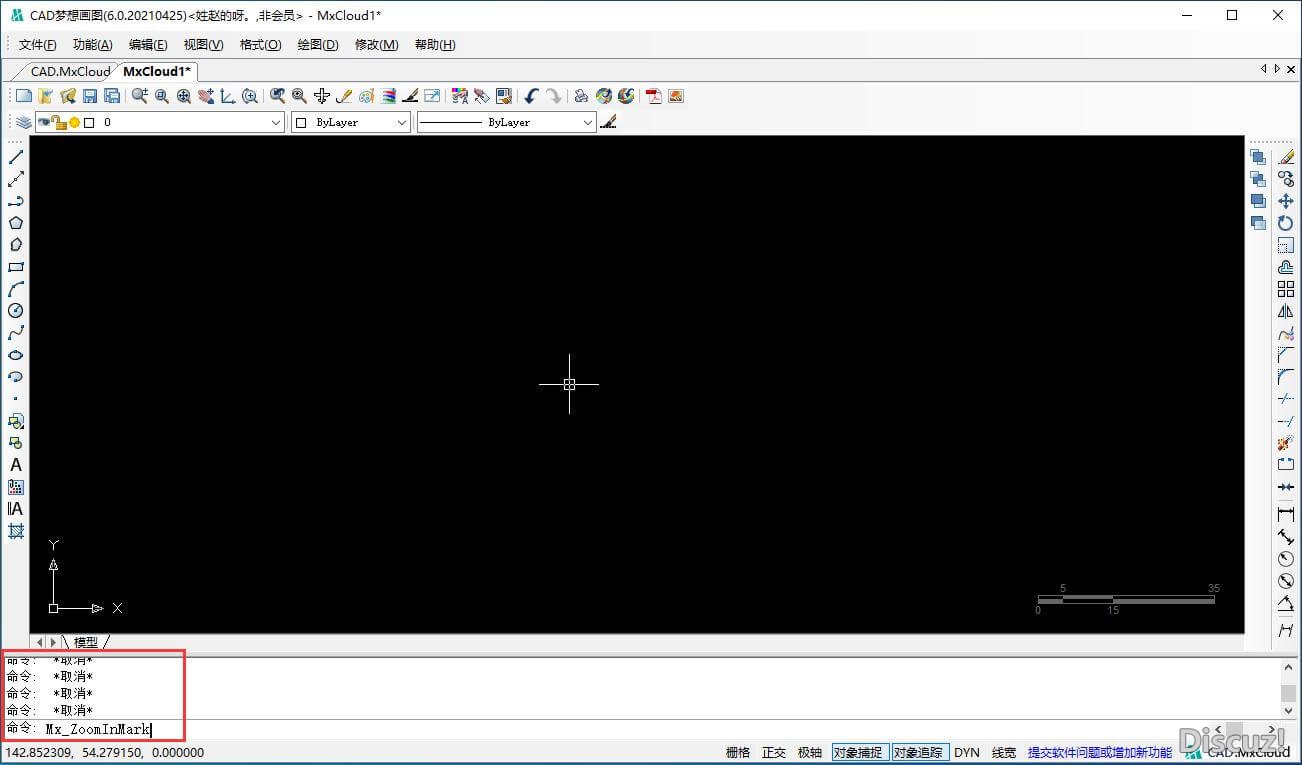The width and height of the screenshot is (1302, 765).
Task: Click the Undo arrow icon
Action: [x=532, y=96]
